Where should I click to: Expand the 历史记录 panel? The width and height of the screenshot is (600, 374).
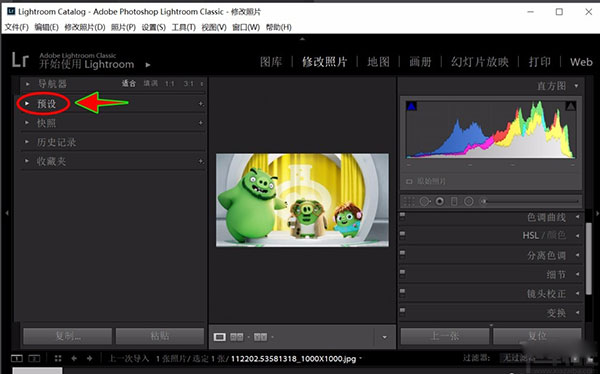click(27, 142)
